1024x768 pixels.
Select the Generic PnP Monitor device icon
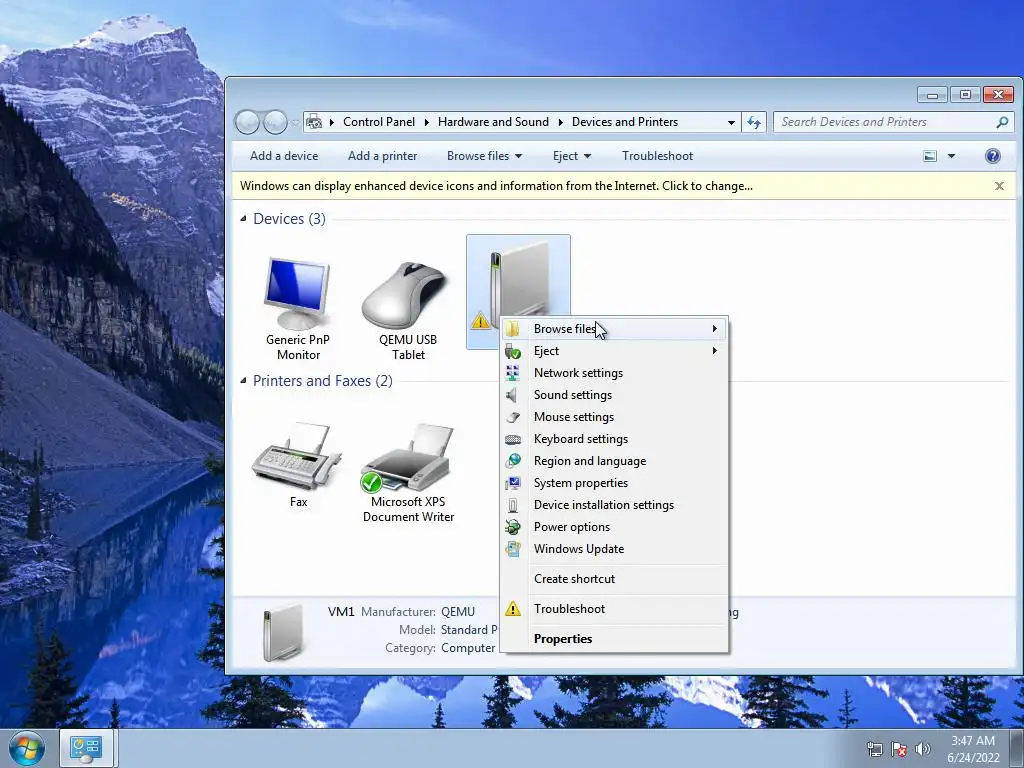click(298, 294)
